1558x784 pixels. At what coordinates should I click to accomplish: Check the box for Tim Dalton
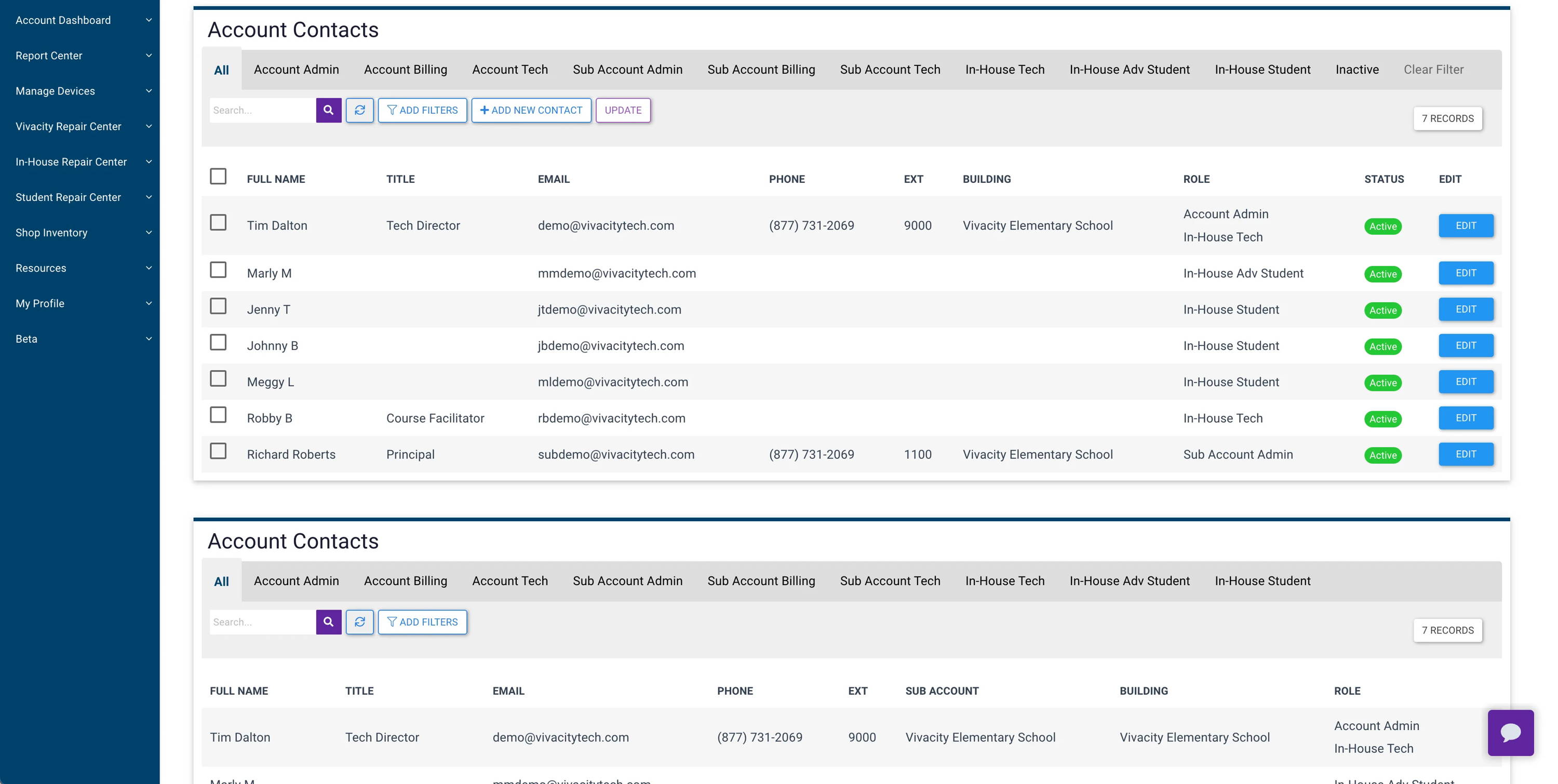(218, 222)
